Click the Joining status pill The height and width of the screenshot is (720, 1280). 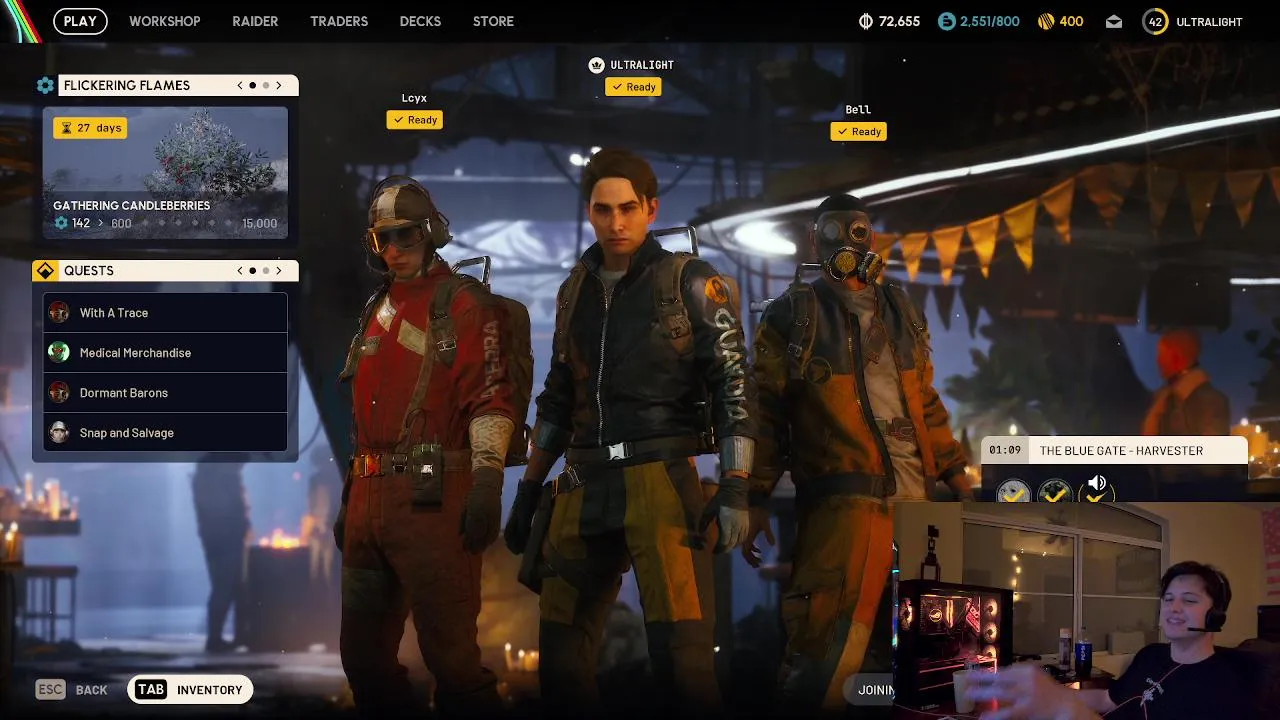[870, 690]
